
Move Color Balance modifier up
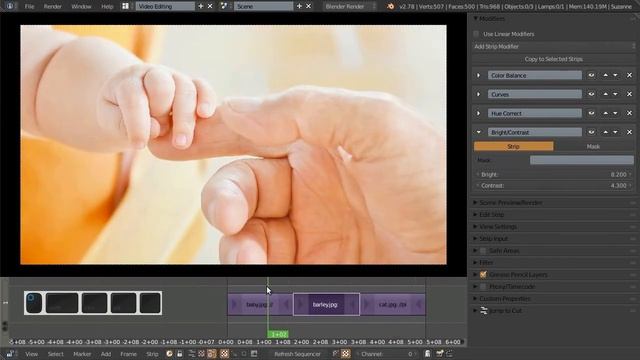point(605,76)
